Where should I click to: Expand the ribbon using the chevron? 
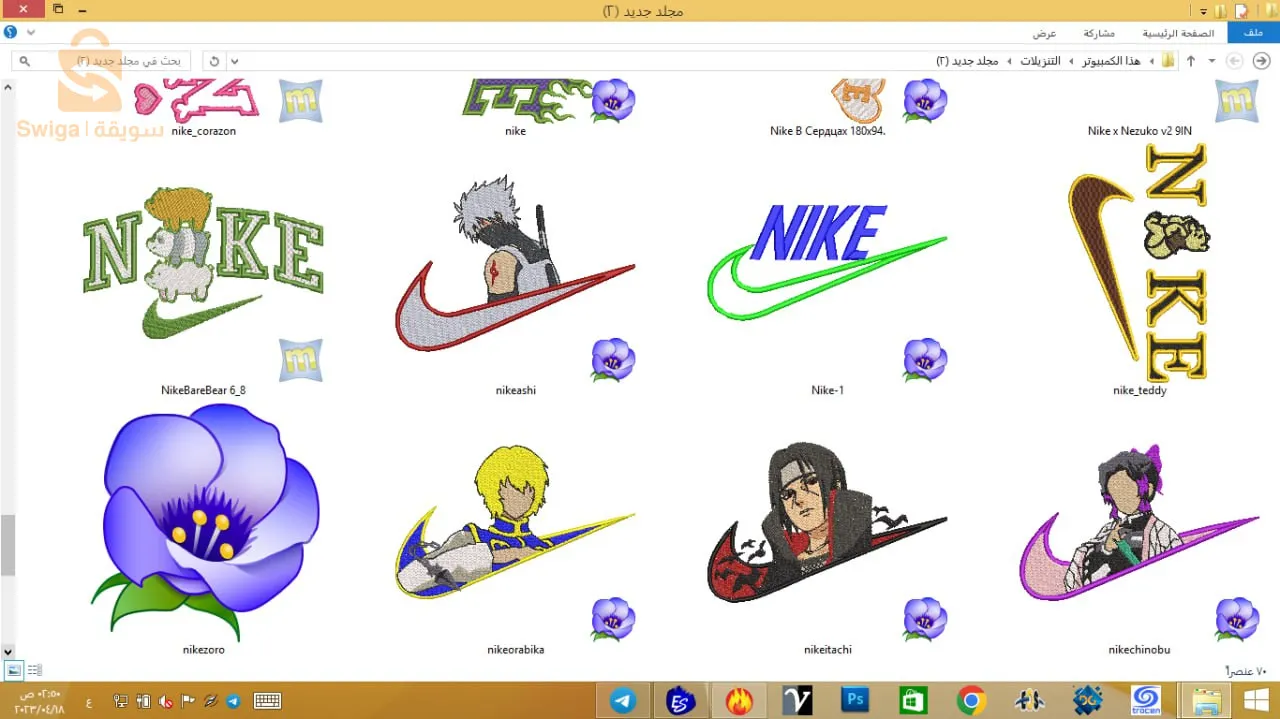[31, 33]
